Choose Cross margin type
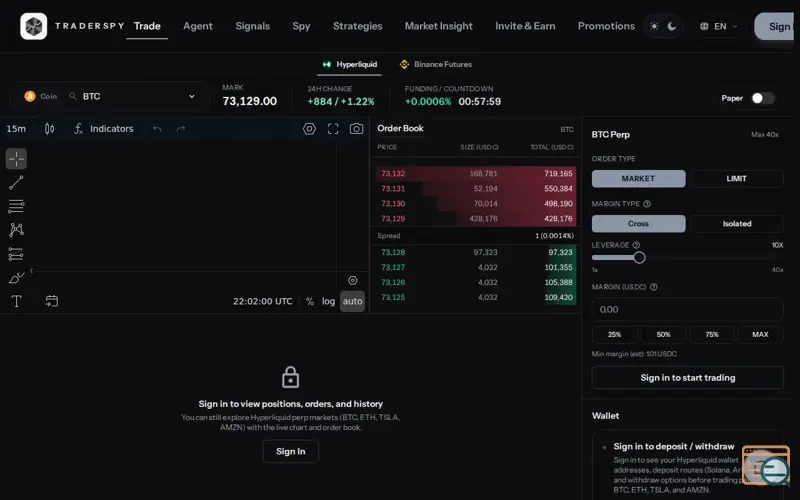 point(638,223)
